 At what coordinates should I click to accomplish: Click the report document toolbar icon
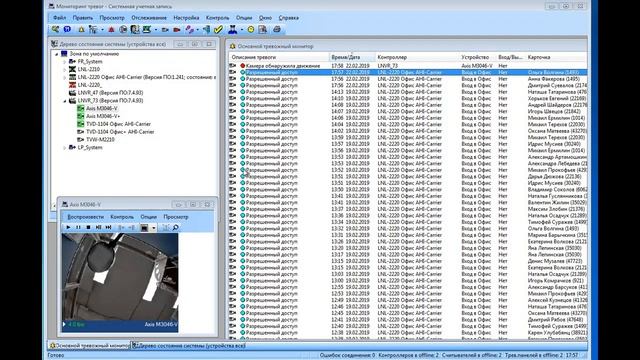point(262,29)
